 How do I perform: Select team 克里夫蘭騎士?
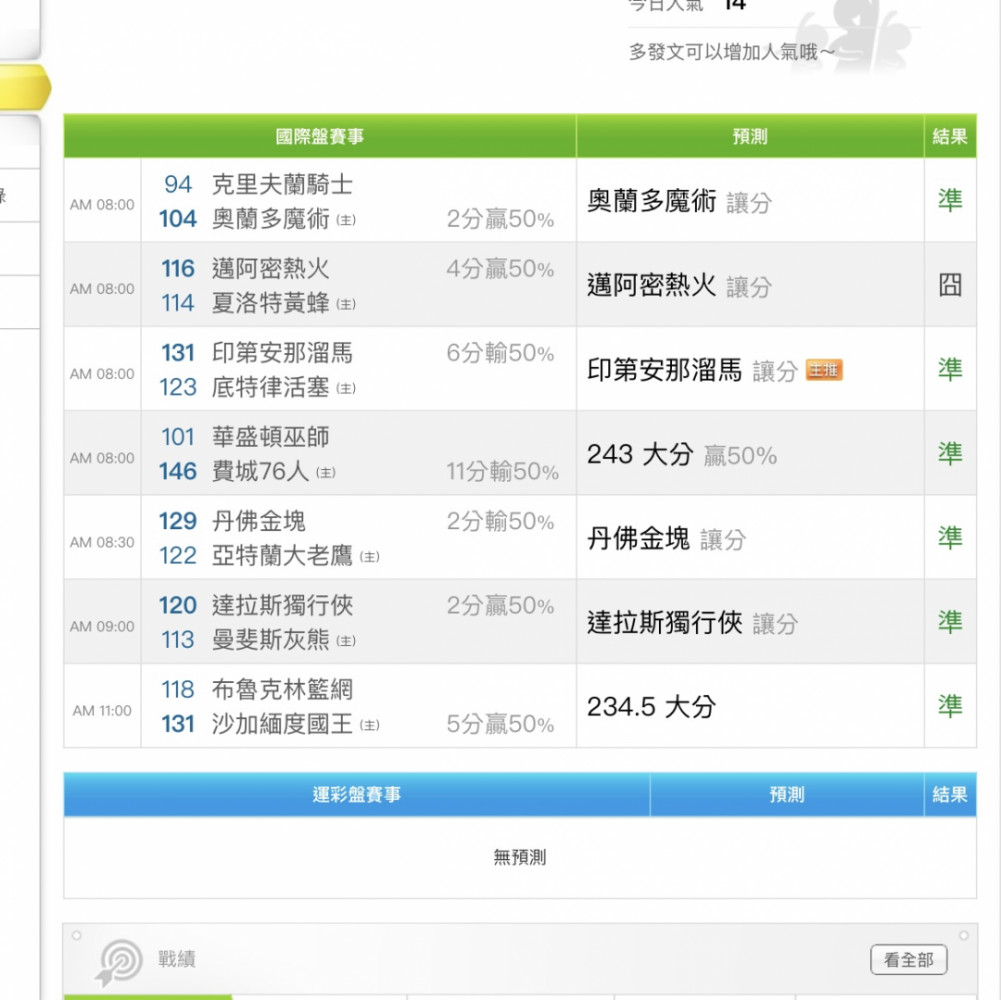pyautogui.click(x=282, y=185)
